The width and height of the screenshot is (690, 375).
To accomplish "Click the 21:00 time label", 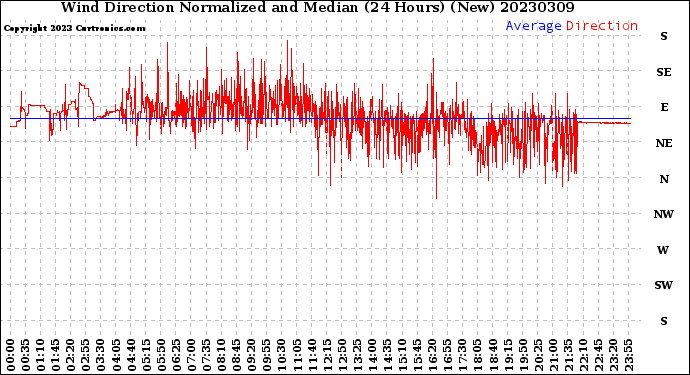I will [553, 356].
